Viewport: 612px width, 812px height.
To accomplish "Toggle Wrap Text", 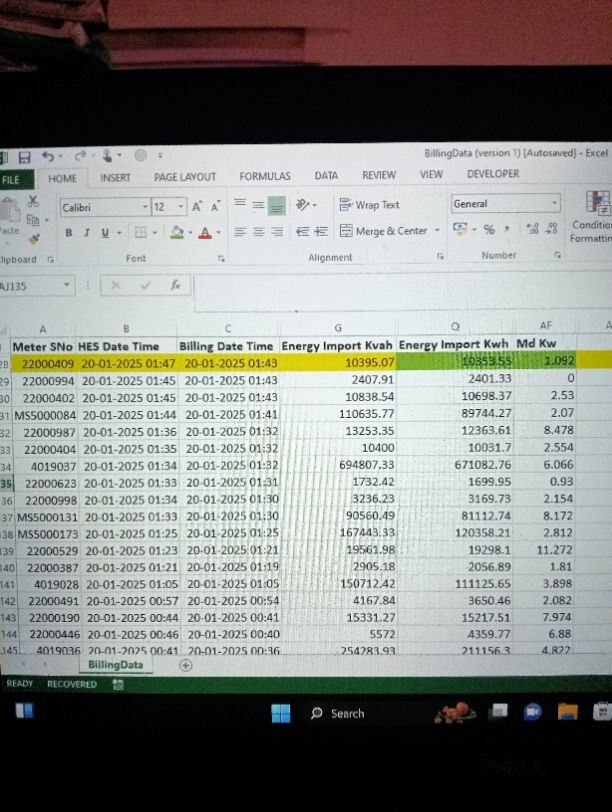I will pyautogui.click(x=369, y=205).
